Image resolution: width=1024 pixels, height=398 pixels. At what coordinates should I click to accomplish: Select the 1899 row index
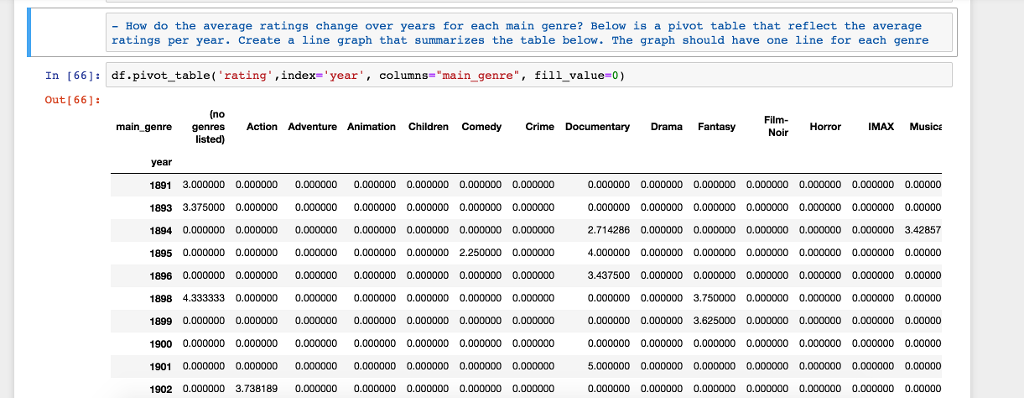161,322
